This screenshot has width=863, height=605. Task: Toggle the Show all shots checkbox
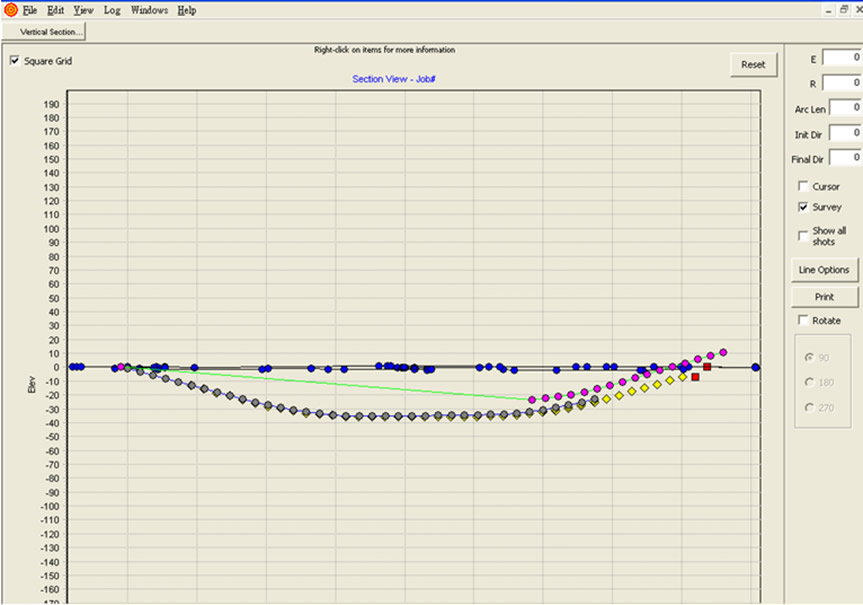point(803,236)
